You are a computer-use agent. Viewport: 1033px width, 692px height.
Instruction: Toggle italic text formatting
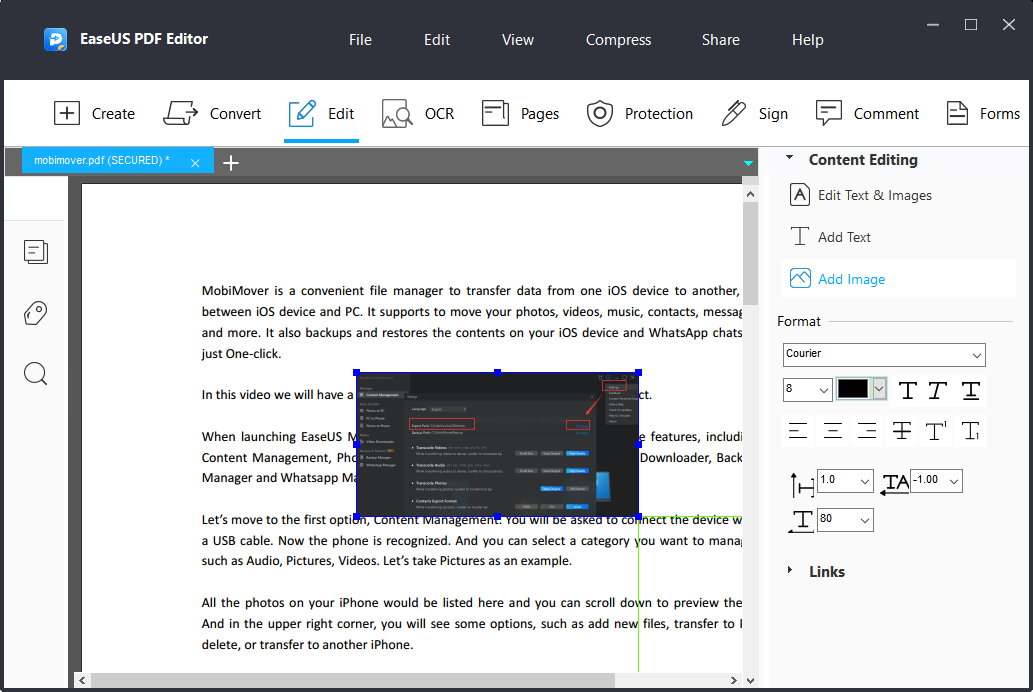click(937, 391)
